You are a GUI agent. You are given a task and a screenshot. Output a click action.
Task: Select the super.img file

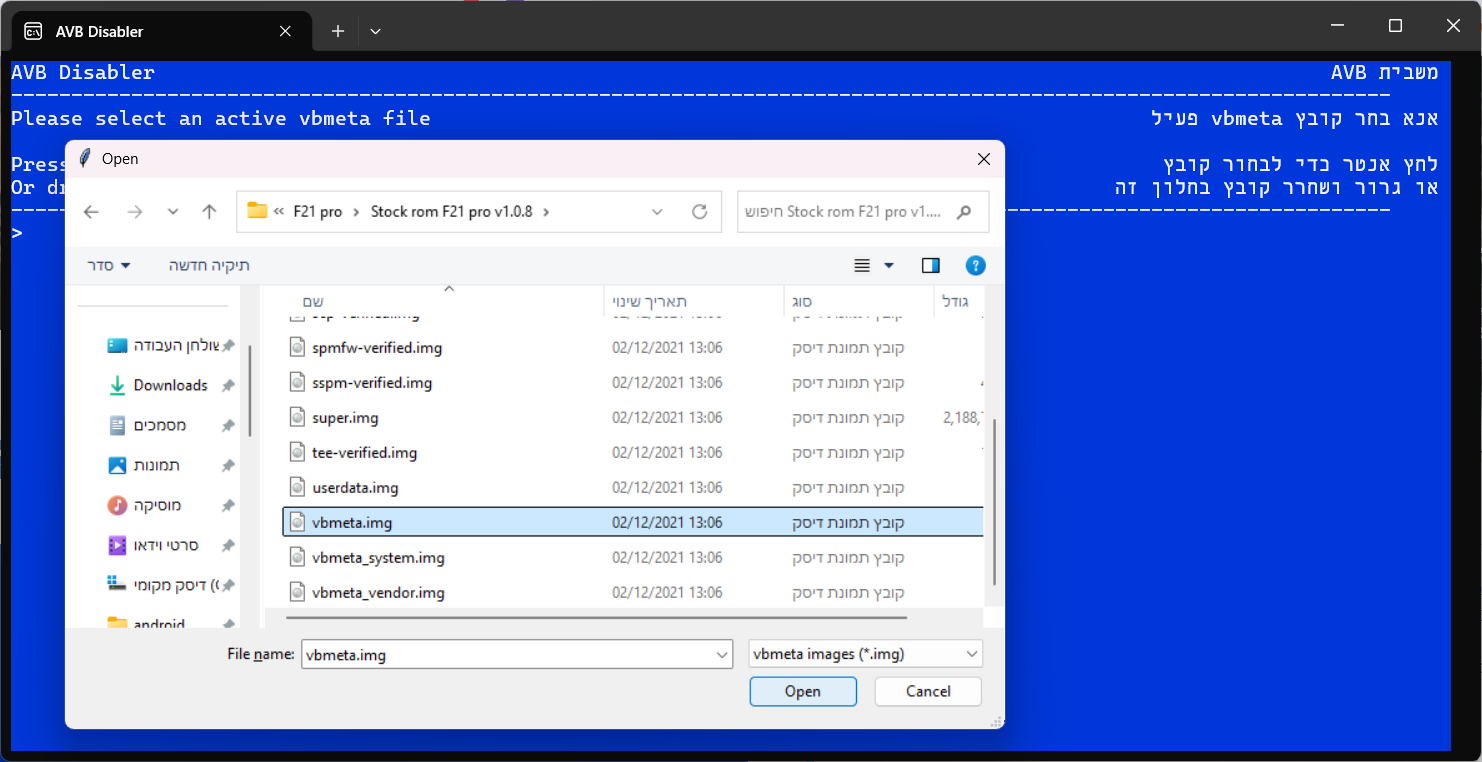click(345, 418)
